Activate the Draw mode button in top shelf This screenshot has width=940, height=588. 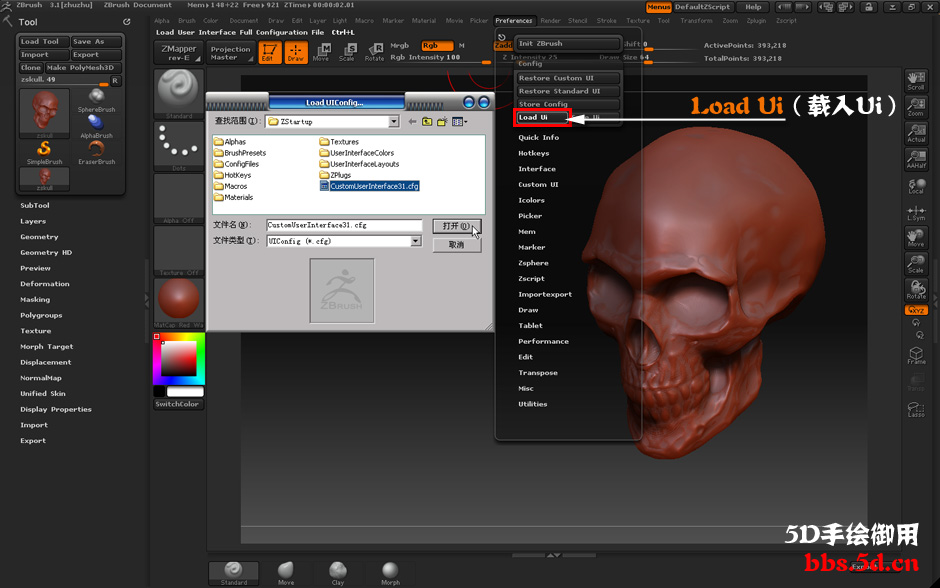296,53
